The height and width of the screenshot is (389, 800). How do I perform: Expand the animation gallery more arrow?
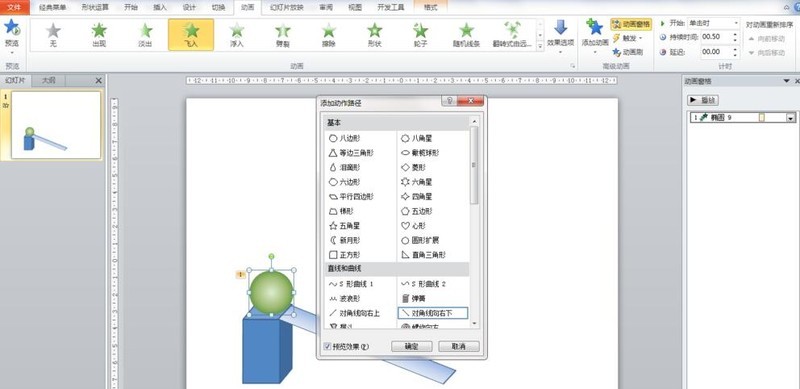click(540, 46)
